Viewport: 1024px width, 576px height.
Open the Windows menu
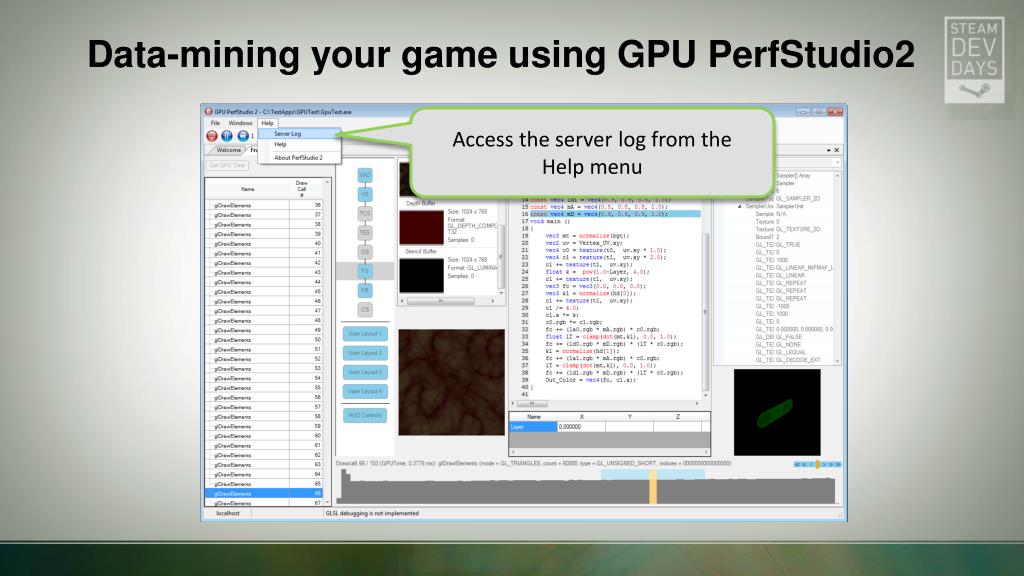(x=240, y=123)
